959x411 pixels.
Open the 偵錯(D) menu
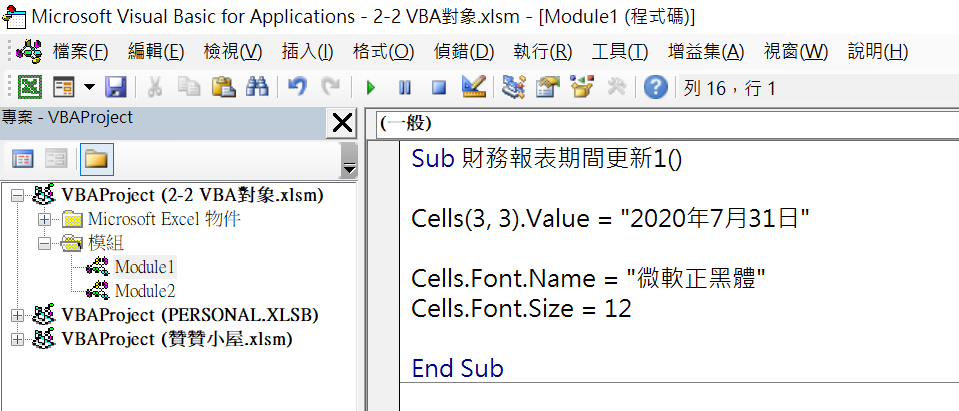(x=464, y=52)
